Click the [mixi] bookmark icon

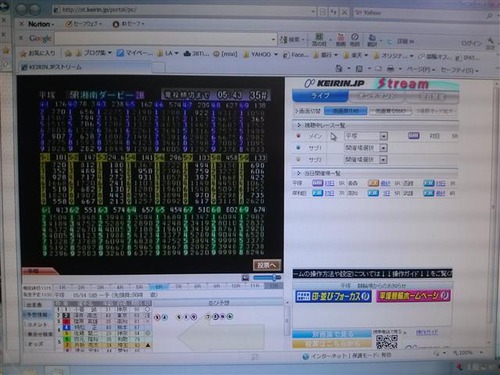click(x=216, y=54)
